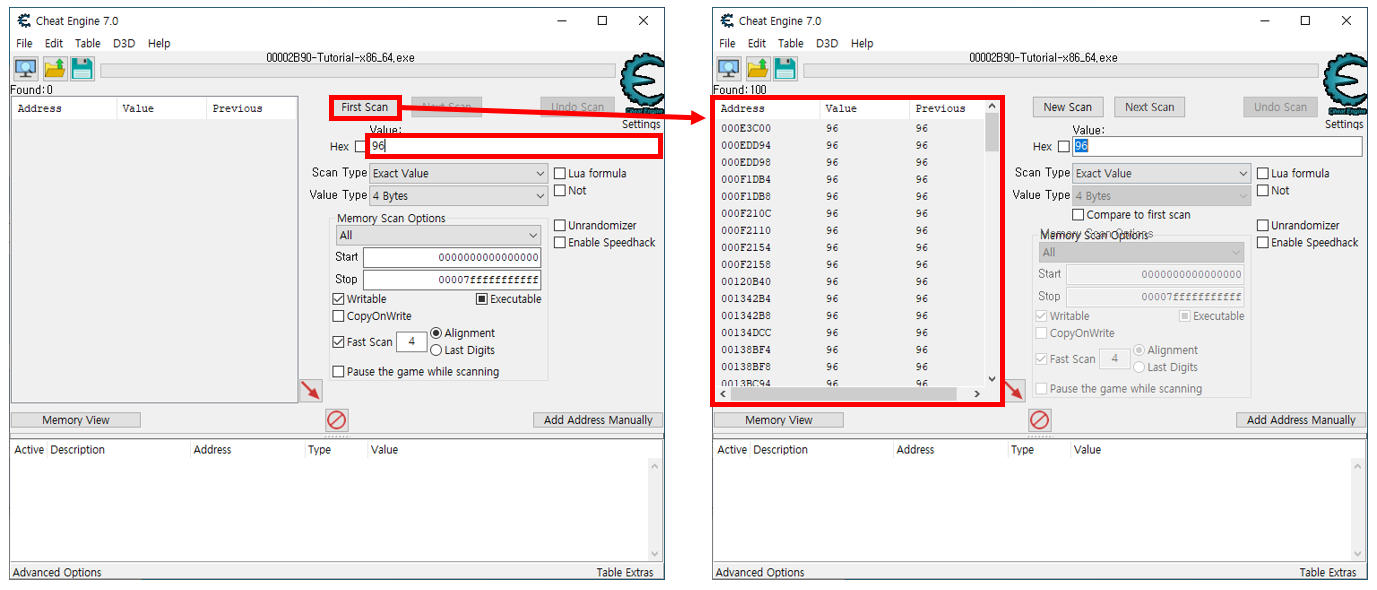Enable Speedhack in left window
The height and width of the screenshot is (590, 1377).
coord(560,242)
